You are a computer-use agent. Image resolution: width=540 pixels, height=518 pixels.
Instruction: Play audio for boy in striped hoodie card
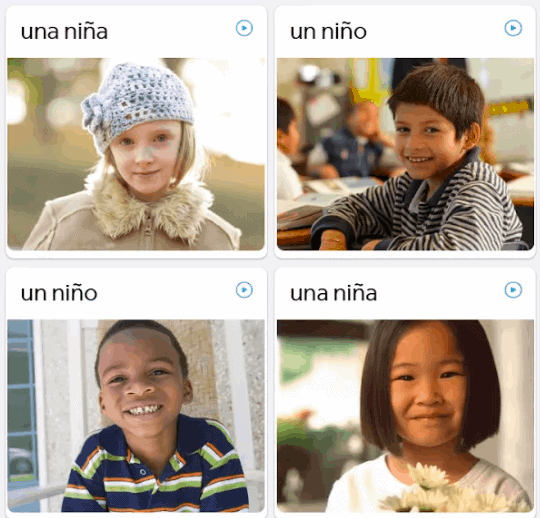[x=513, y=28]
